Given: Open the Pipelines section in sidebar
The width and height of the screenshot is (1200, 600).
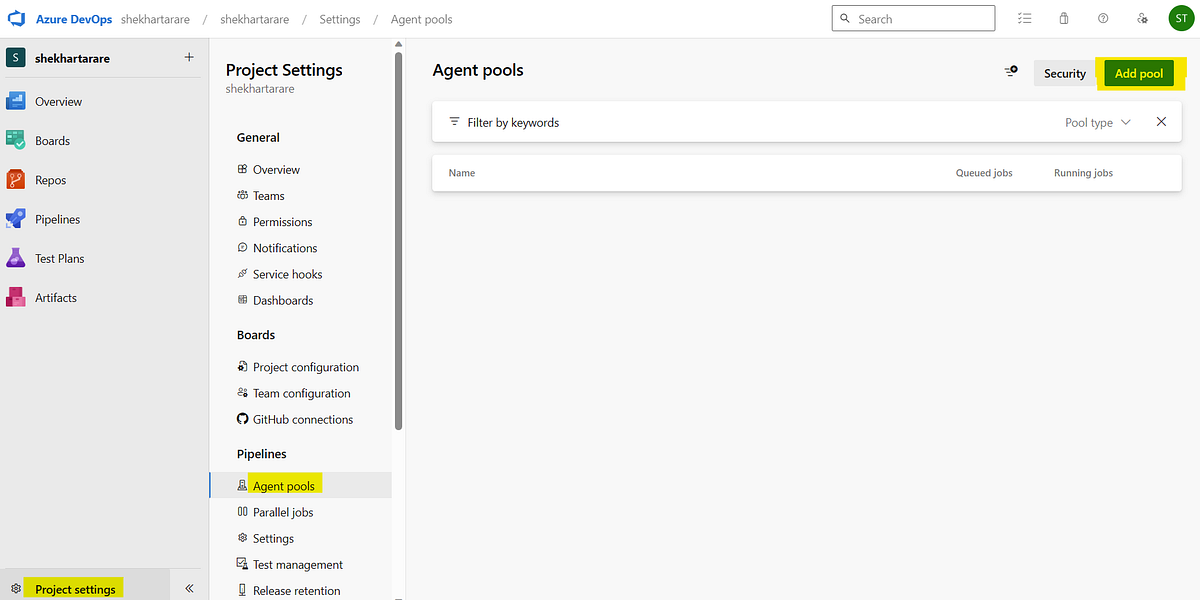Looking at the screenshot, I should [x=57, y=218].
